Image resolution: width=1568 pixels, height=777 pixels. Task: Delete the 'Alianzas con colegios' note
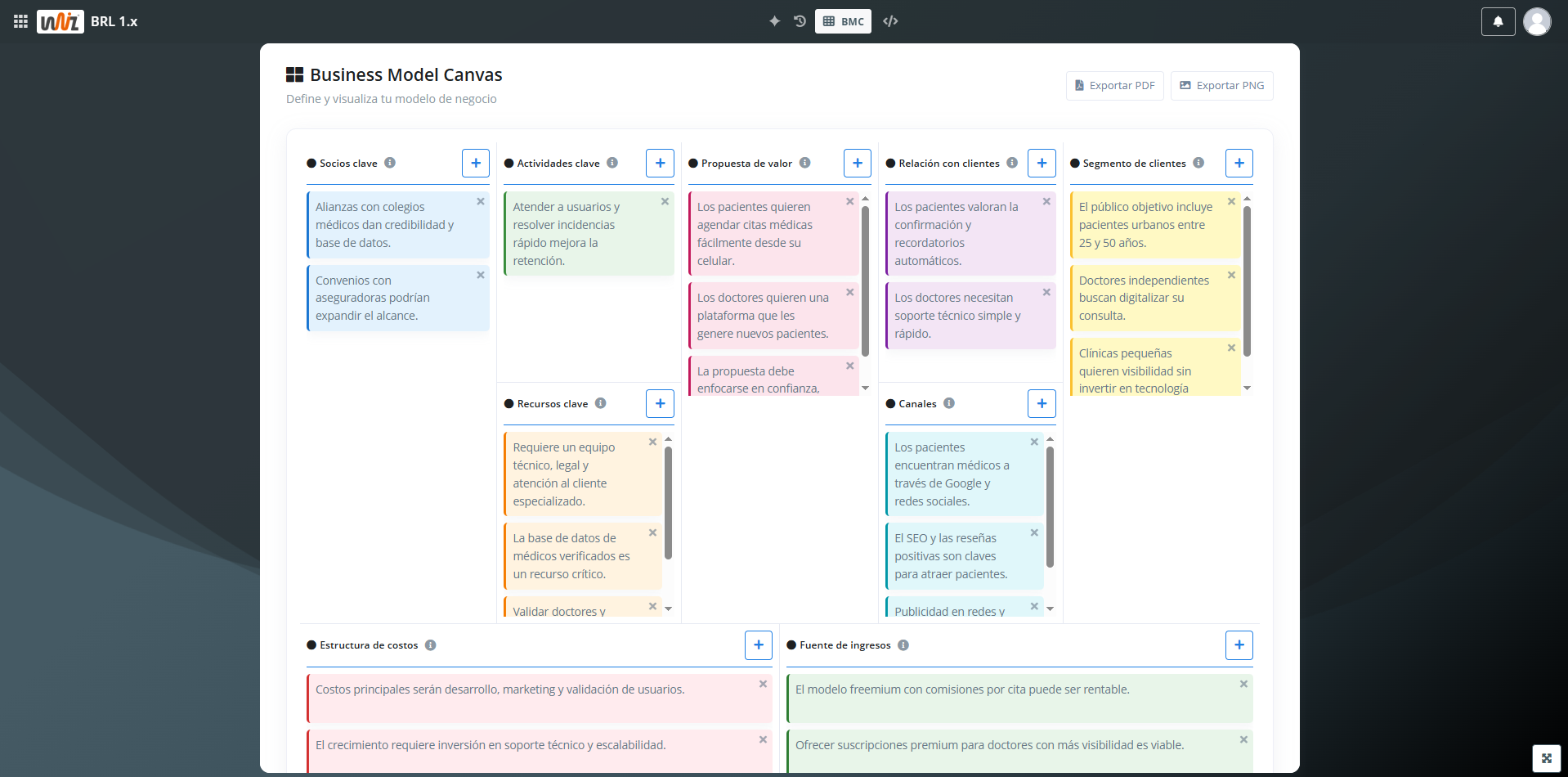point(481,201)
